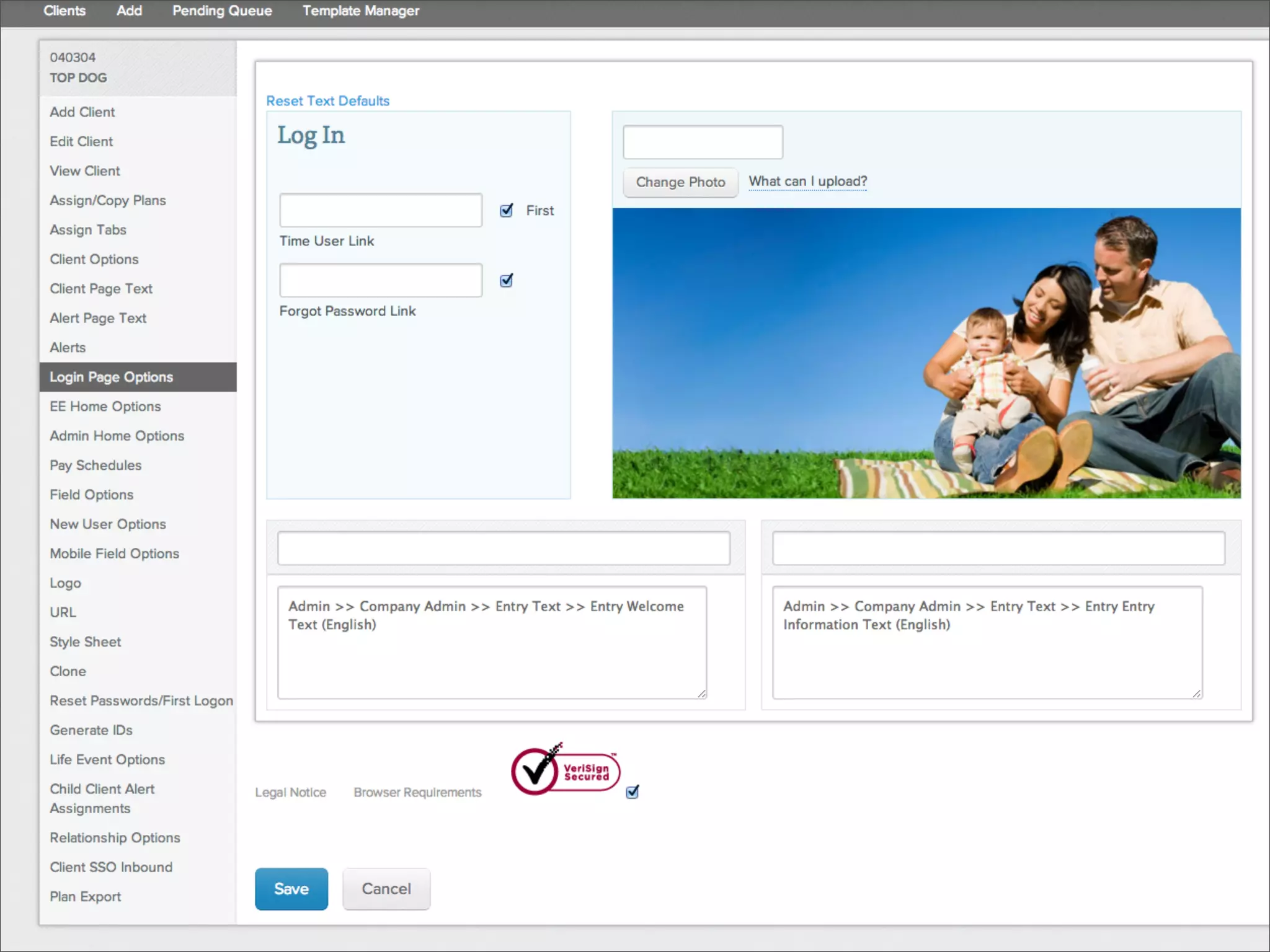Open the Pending Queue menu item
Image resolution: width=1270 pixels, height=952 pixels.
click(x=222, y=11)
